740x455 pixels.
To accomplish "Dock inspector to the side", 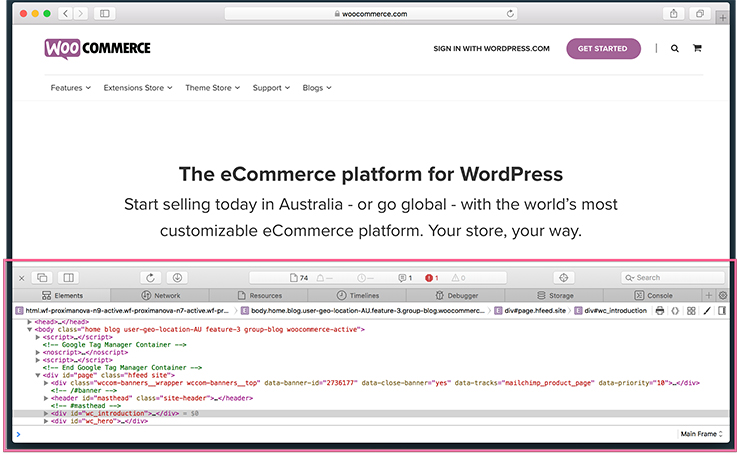I will coord(68,278).
